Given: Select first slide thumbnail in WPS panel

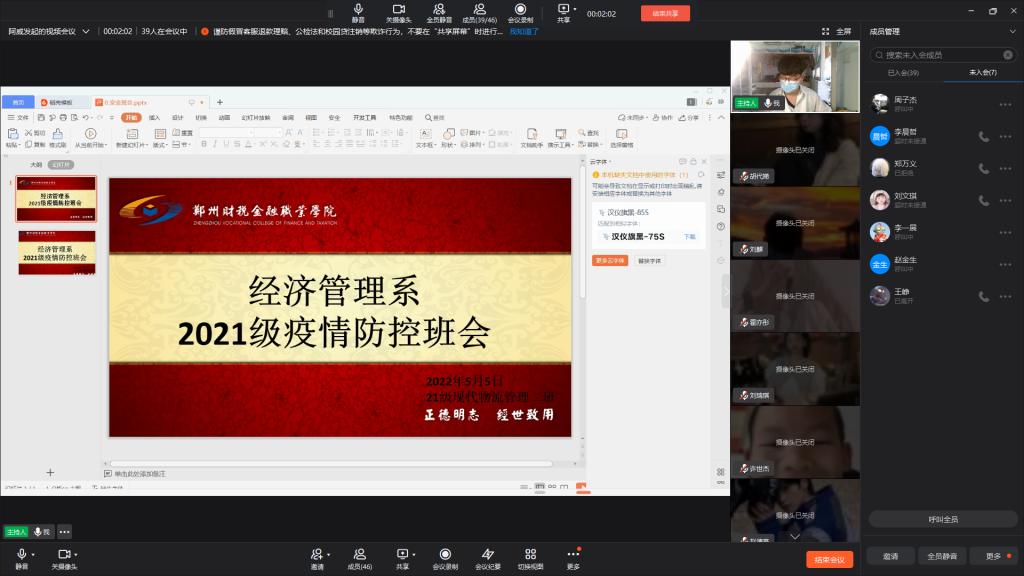Looking at the screenshot, I should (x=56, y=199).
